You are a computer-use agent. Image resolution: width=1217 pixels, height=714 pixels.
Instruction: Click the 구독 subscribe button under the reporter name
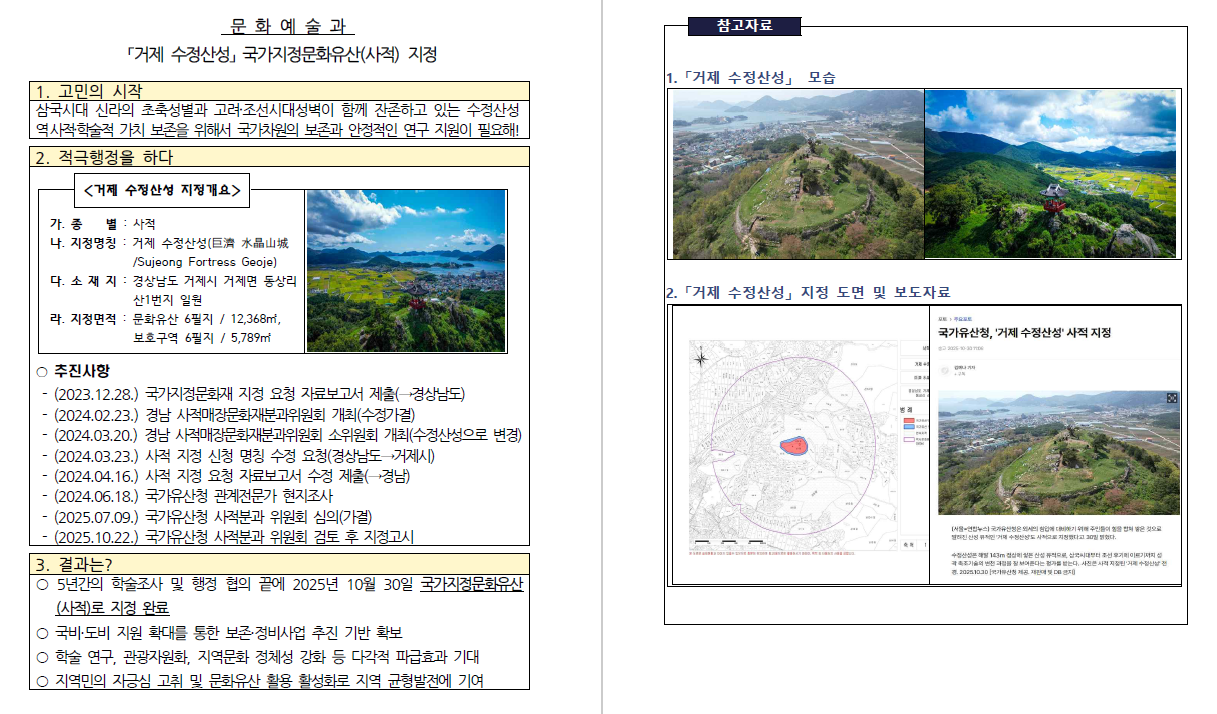960,374
